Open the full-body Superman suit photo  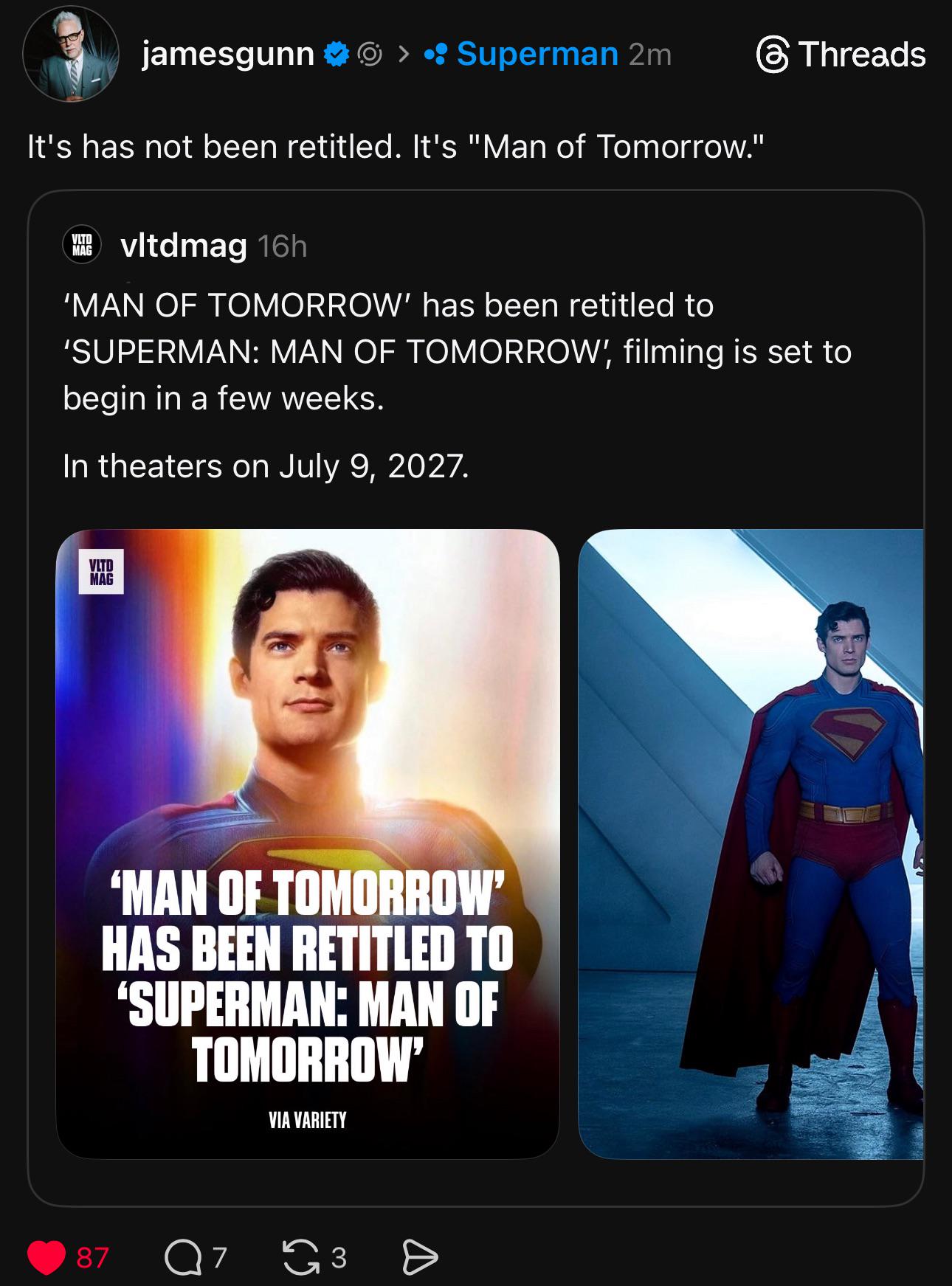pyautogui.click(x=751, y=843)
